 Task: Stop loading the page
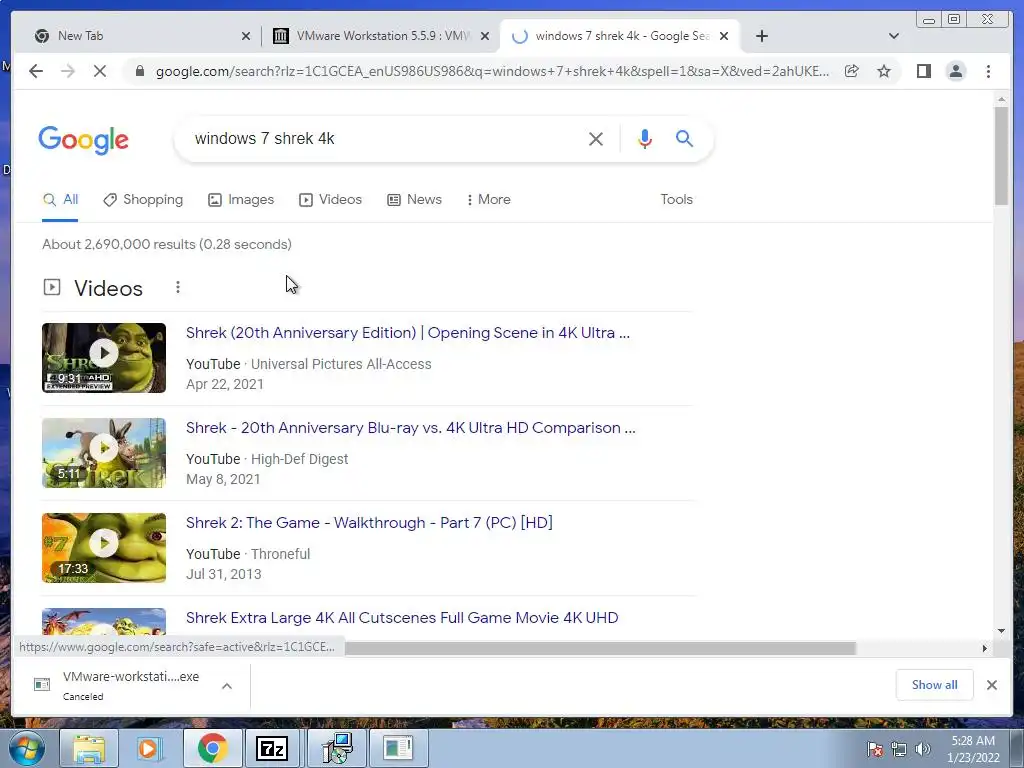point(100,71)
